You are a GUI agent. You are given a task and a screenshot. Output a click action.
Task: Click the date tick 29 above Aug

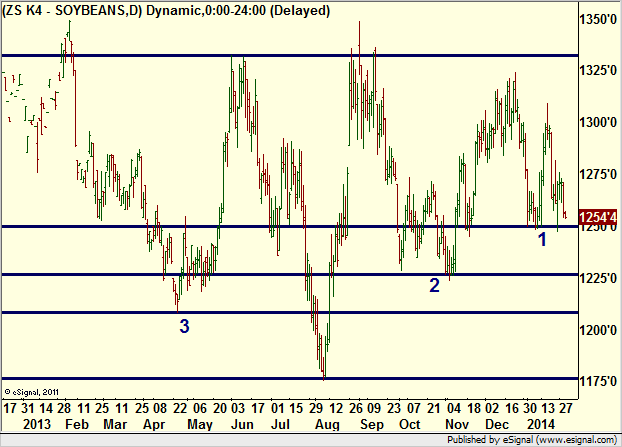316,408
